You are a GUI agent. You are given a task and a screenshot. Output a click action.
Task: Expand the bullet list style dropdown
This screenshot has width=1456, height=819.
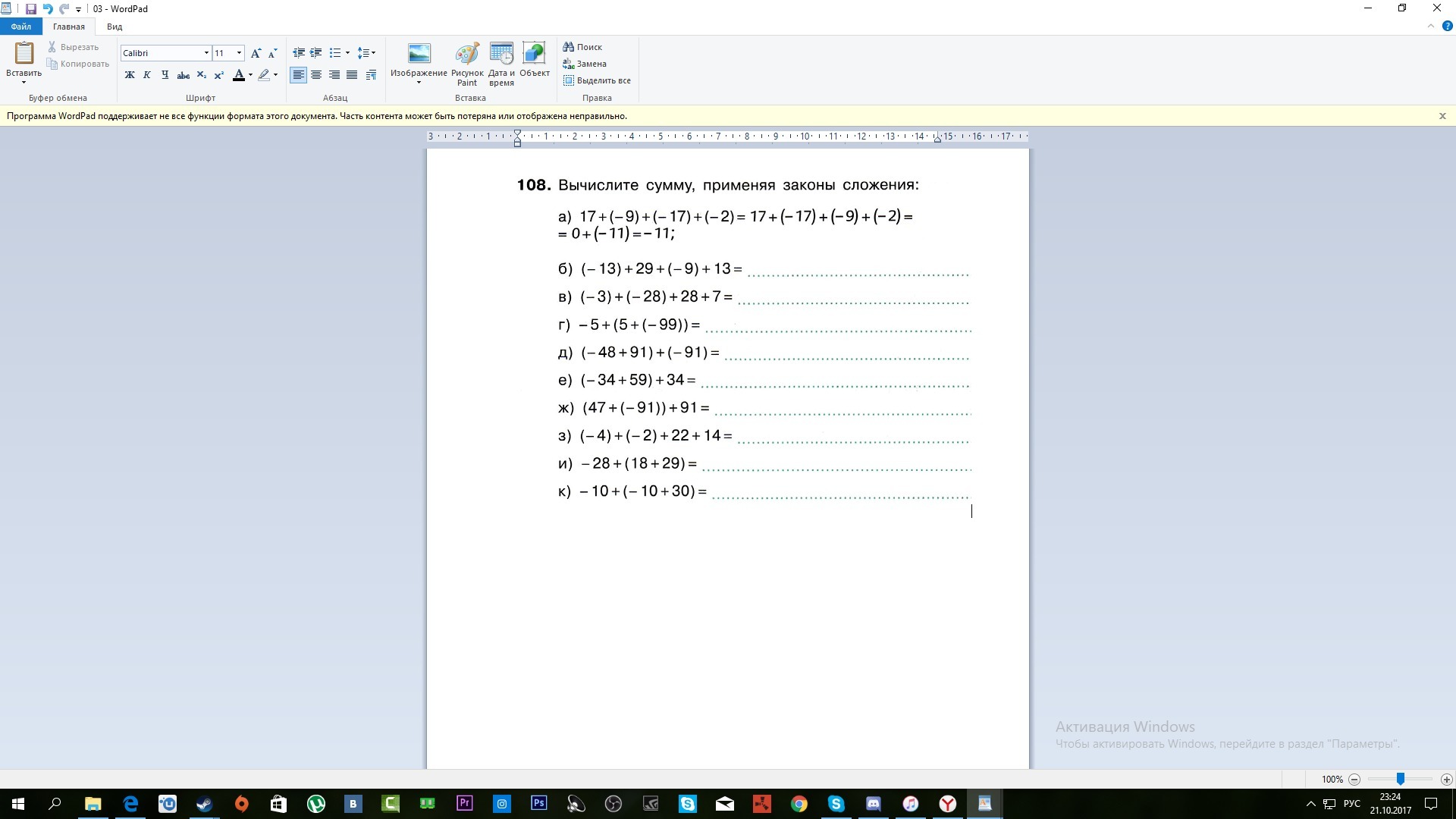[347, 53]
